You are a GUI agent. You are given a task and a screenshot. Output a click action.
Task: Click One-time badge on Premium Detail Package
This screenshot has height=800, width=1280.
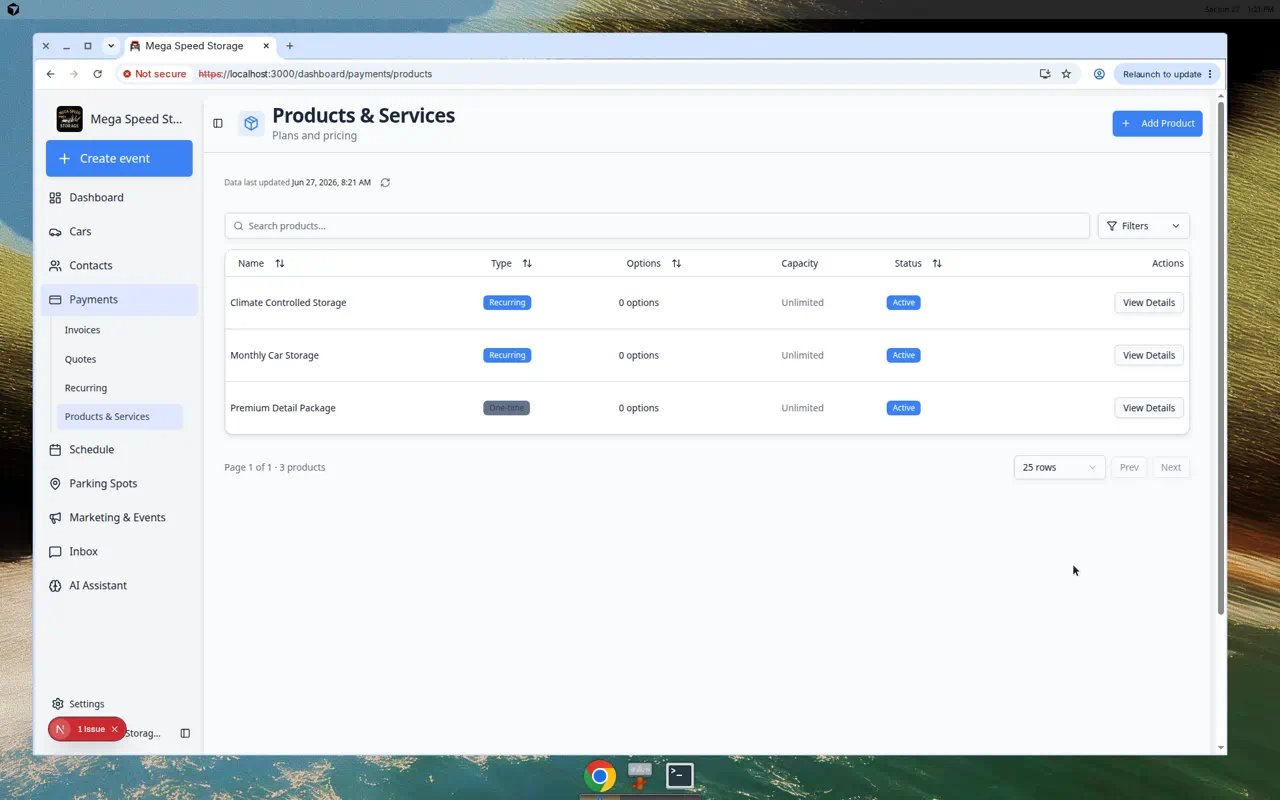(x=506, y=408)
